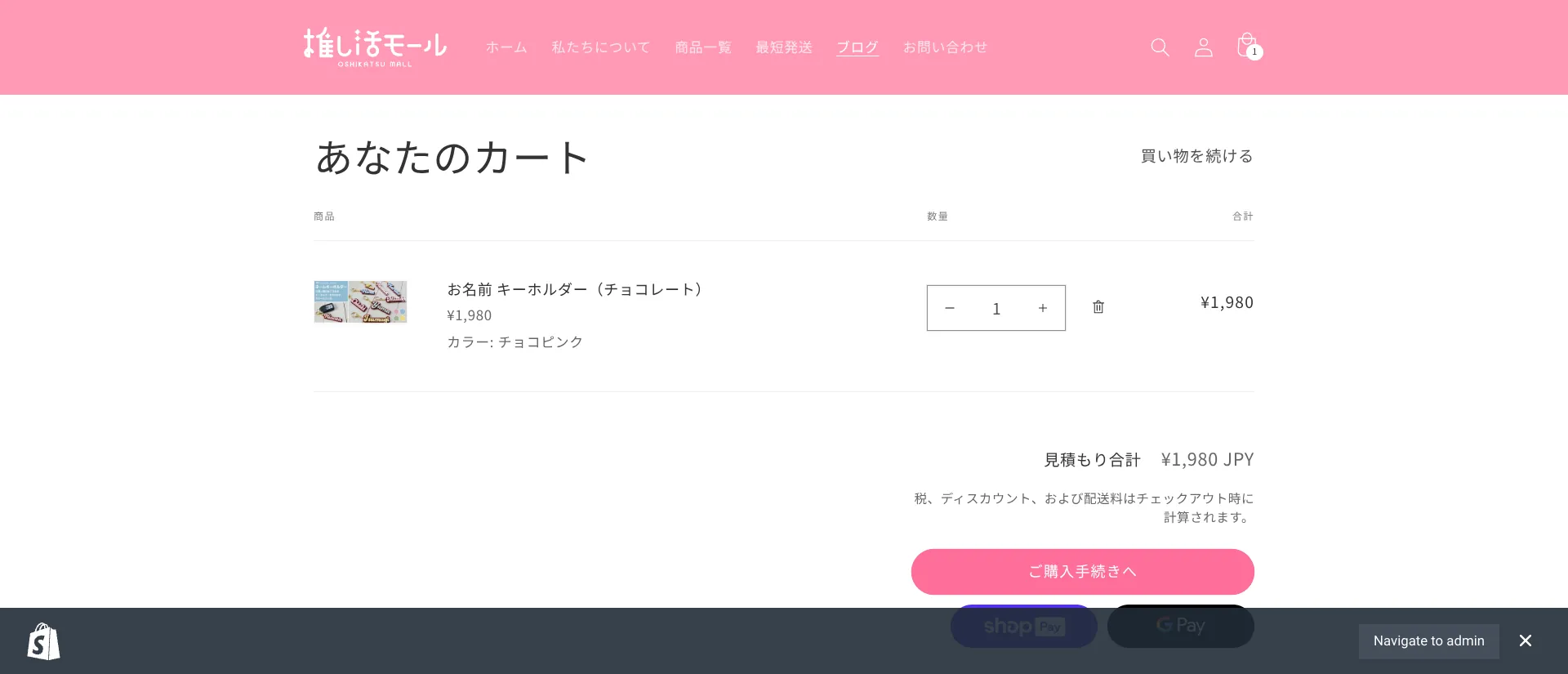Open 私たちについて menu item
The width and height of the screenshot is (1568, 674).
coord(600,47)
